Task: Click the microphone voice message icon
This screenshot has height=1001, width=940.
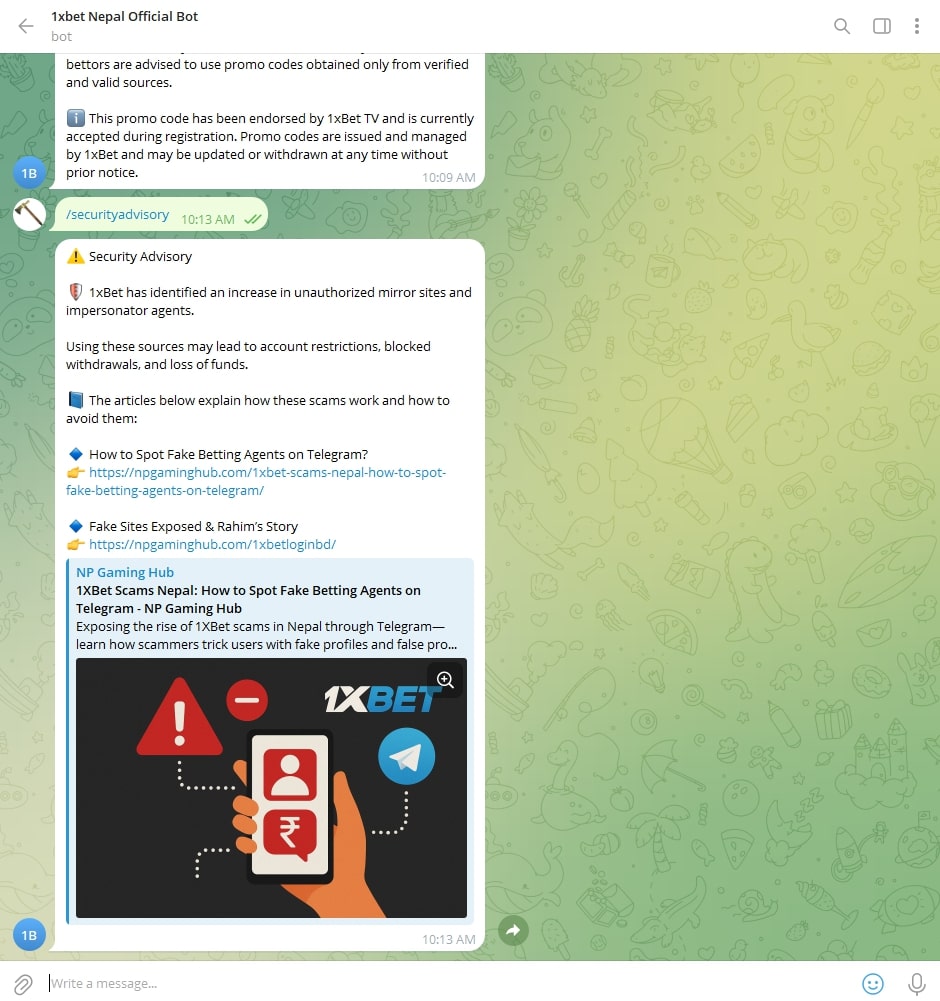Action: click(915, 984)
